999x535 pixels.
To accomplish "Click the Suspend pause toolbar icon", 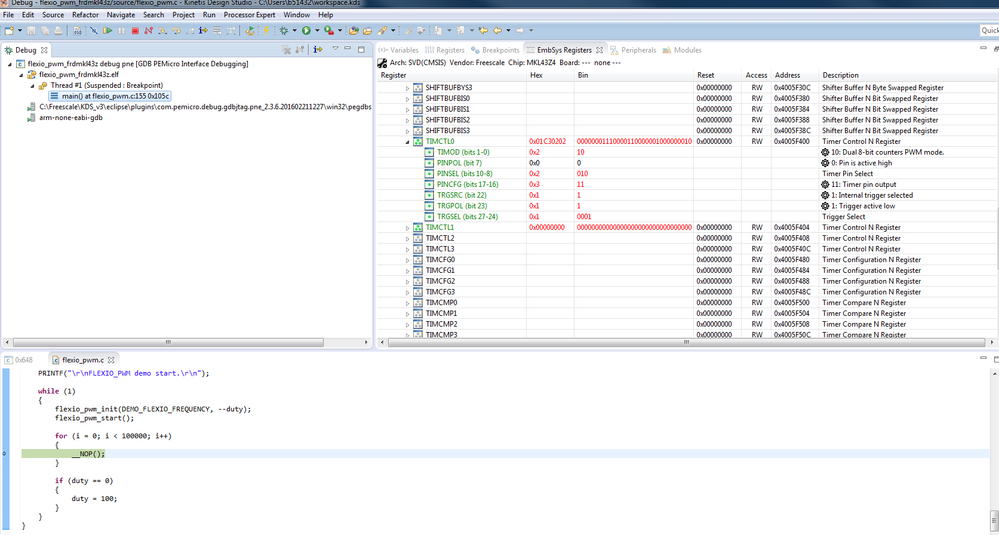I will pyautogui.click(x=121, y=31).
